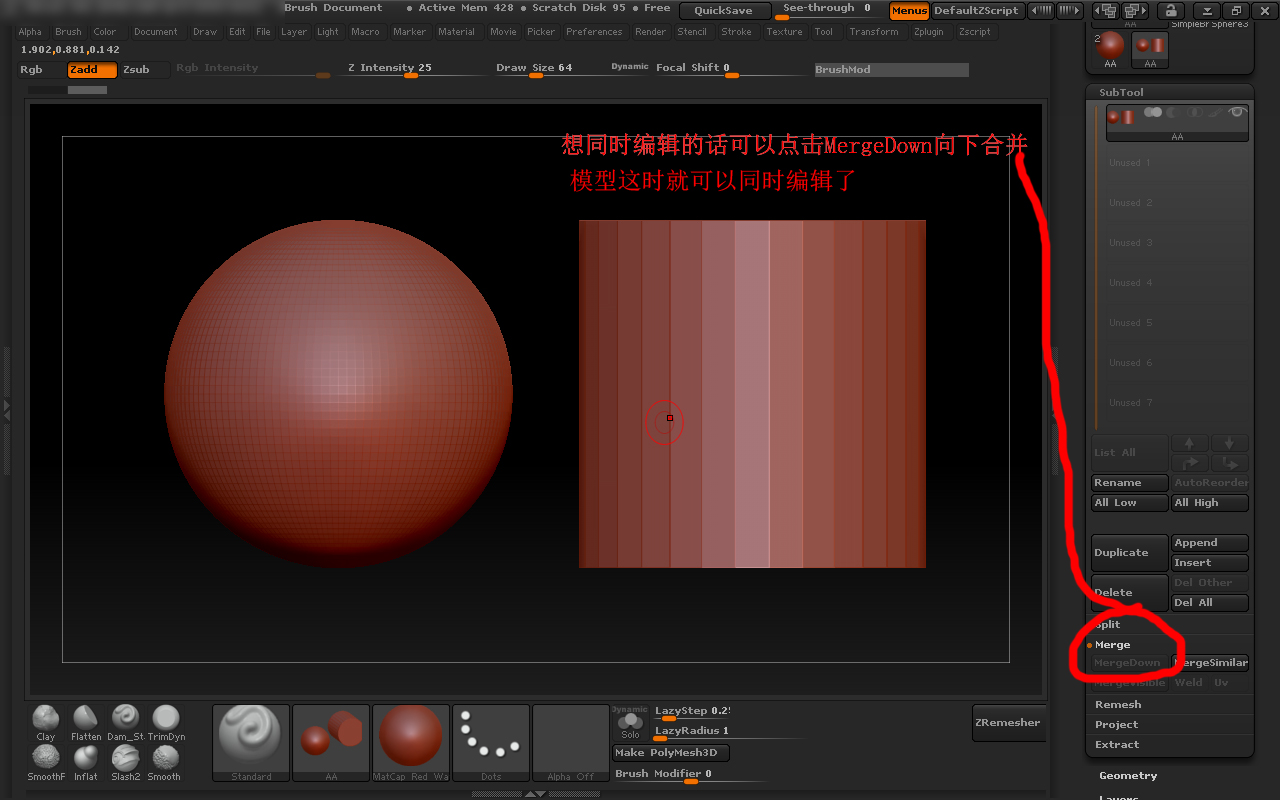Open the Brush menu
The image size is (1280, 800).
pos(68,32)
